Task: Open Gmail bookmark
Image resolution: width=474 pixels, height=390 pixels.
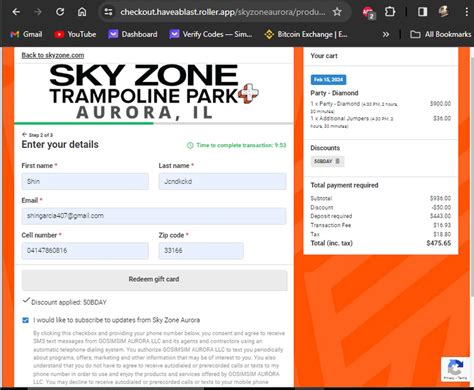Action: (x=26, y=34)
